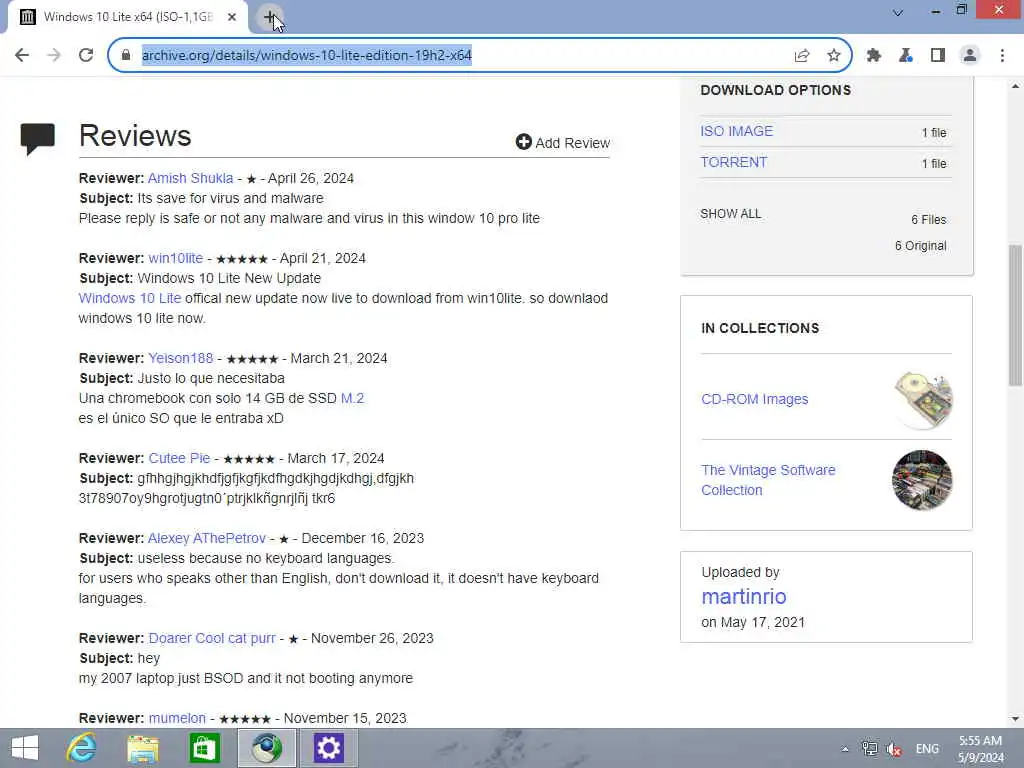Viewport: 1024px width, 768px height.
Task: Switch the ENG input language
Action: click(927, 749)
